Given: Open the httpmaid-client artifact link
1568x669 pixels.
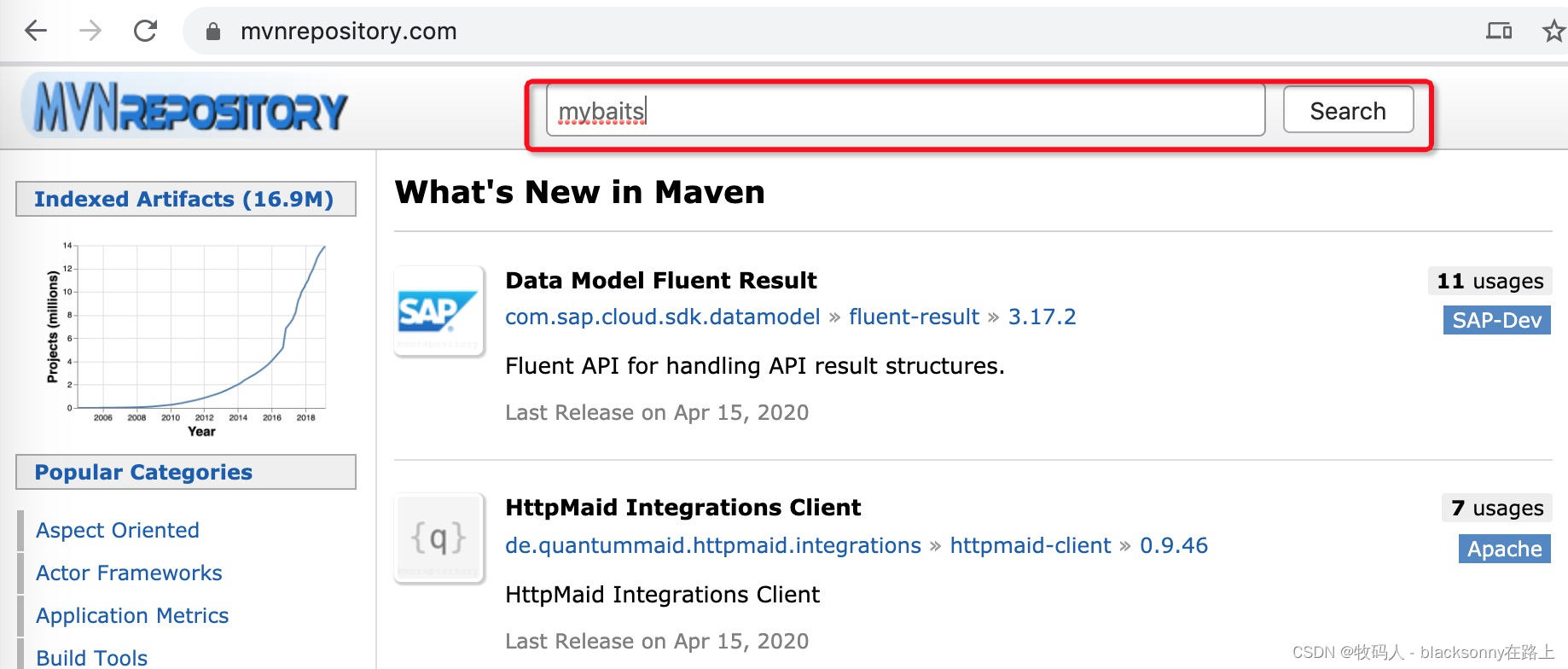Looking at the screenshot, I should (x=1031, y=545).
